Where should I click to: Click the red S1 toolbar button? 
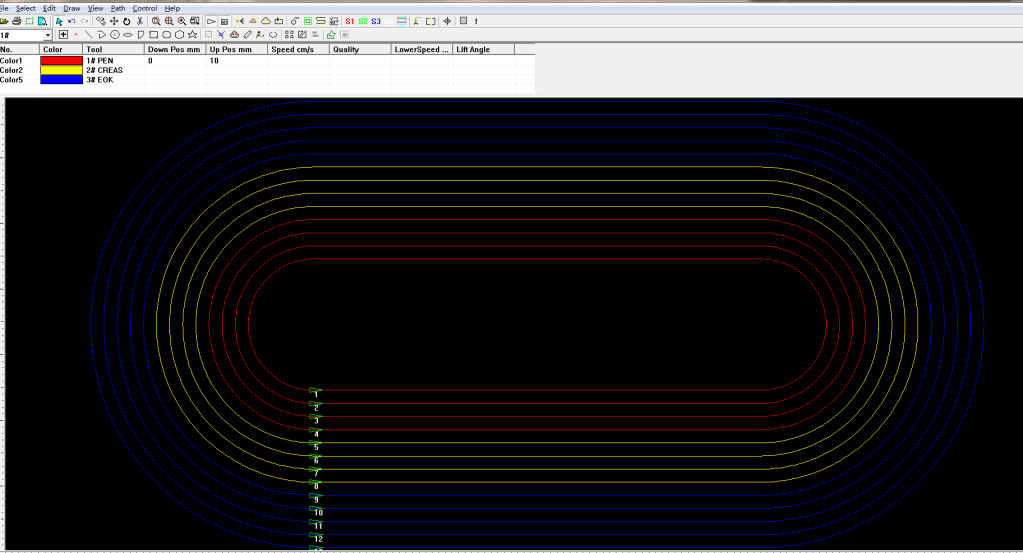click(349, 21)
